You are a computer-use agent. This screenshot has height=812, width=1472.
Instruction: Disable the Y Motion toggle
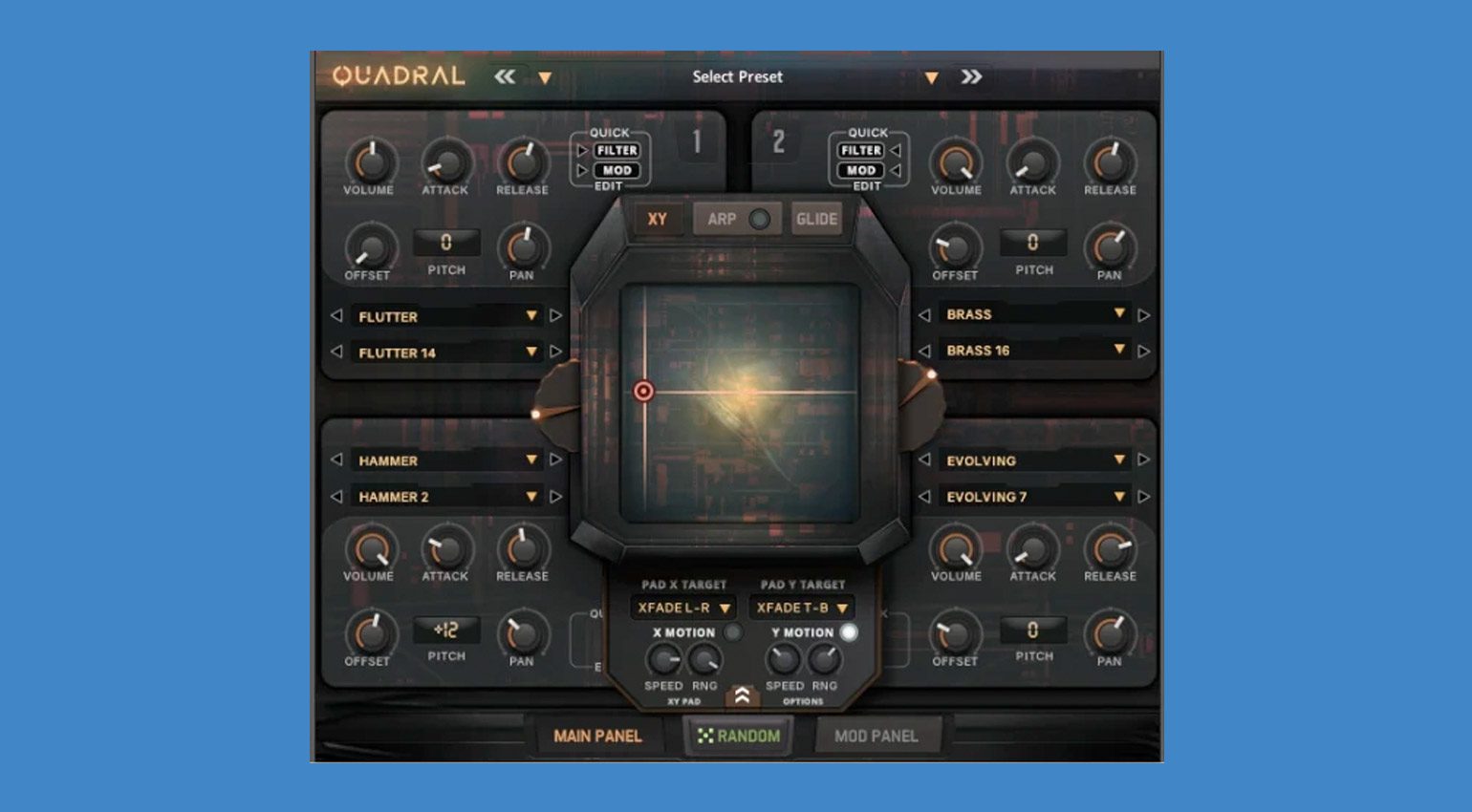(848, 632)
